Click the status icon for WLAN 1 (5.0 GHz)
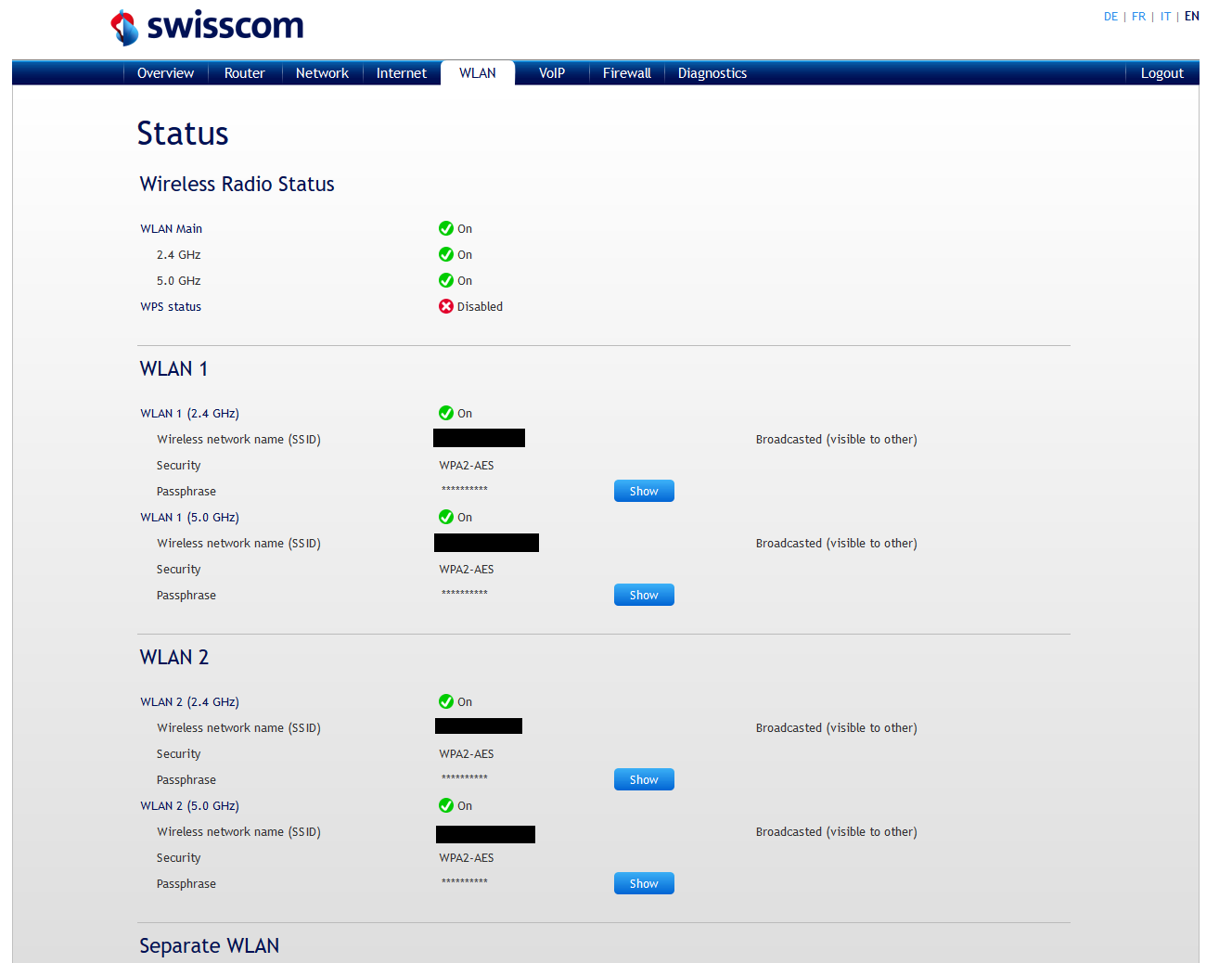The height and width of the screenshot is (963, 1232). click(x=446, y=517)
